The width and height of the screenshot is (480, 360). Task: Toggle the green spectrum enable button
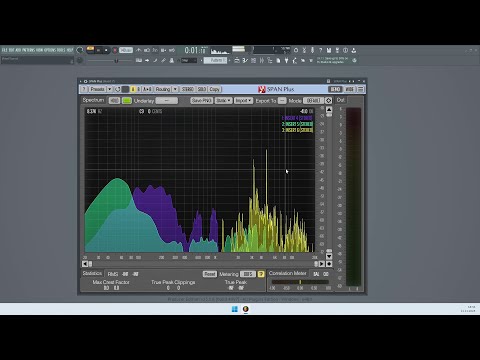pyautogui.click(x=127, y=101)
